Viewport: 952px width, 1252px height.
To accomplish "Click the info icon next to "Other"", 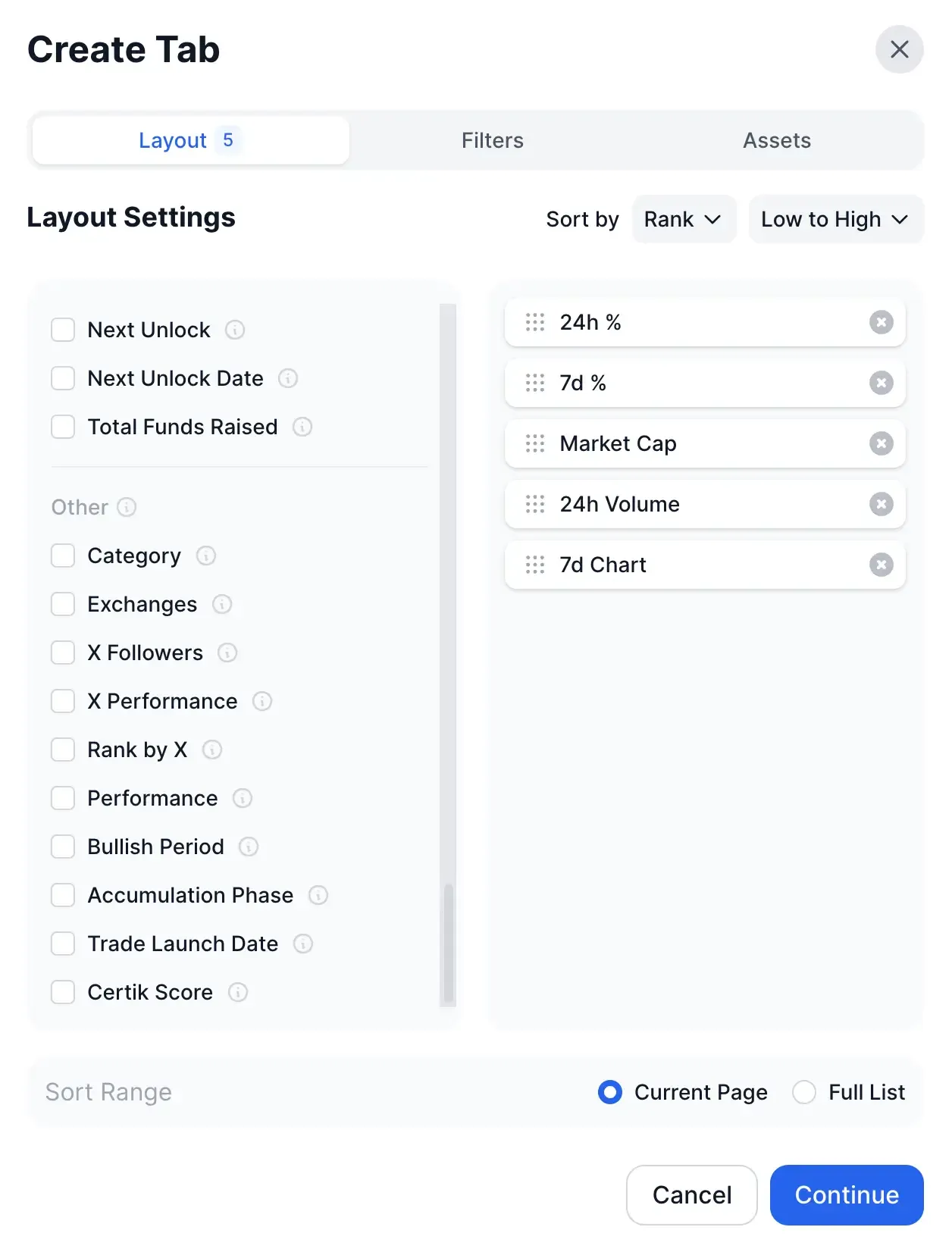I will [127, 507].
